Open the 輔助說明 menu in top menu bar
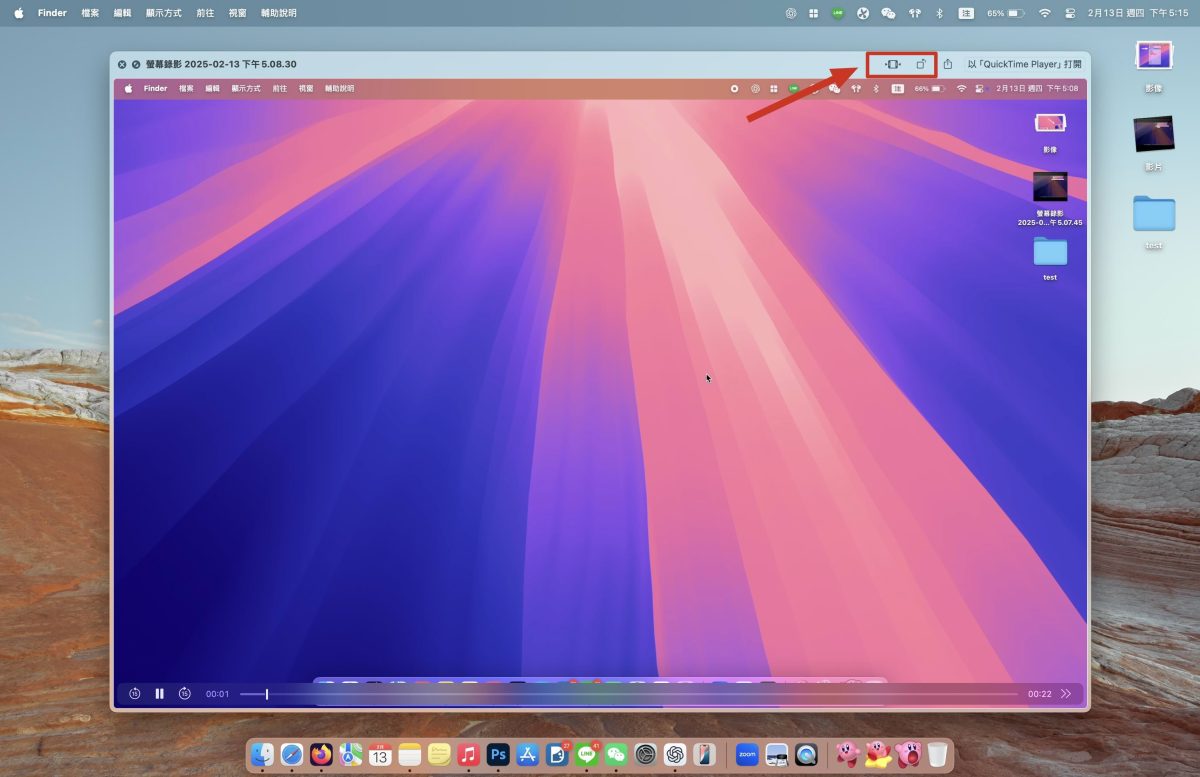 tap(278, 13)
